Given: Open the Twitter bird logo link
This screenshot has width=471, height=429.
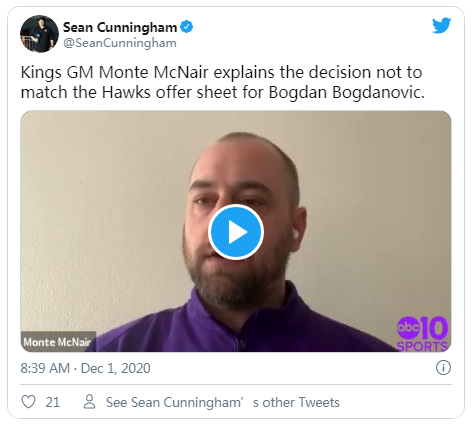Looking at the screenshot, I should 442,25.
